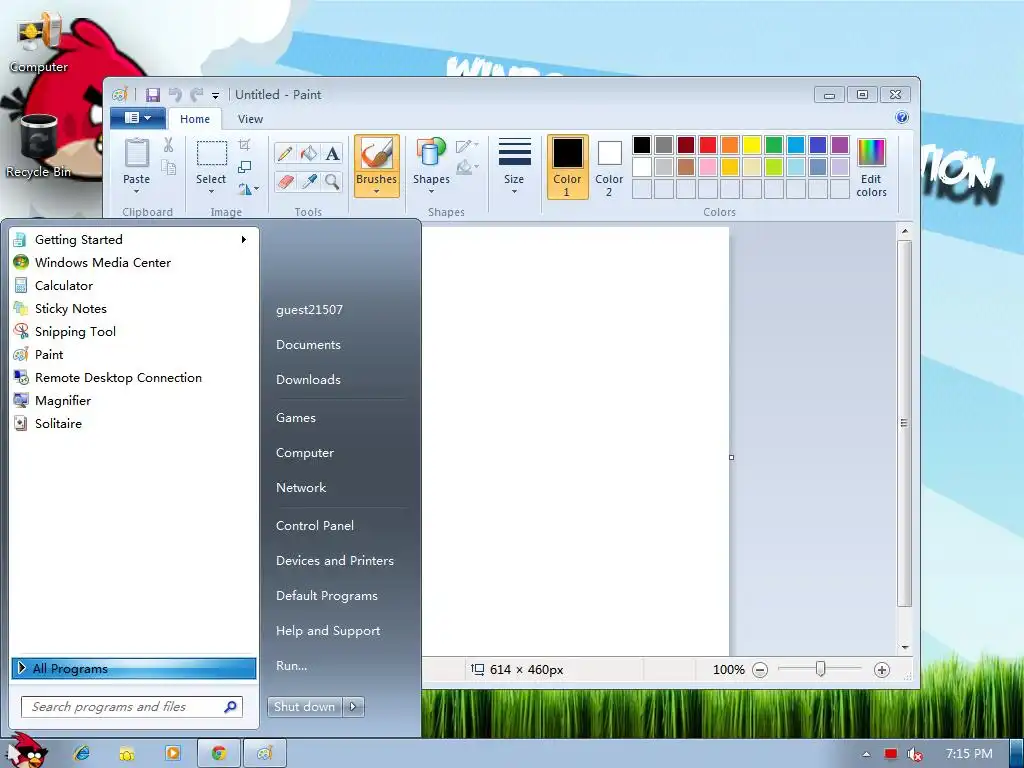Viewport: 1024px width, 768px height.
Task: Open Default Programs in Start menu
Action: click(x=327, y=596)
